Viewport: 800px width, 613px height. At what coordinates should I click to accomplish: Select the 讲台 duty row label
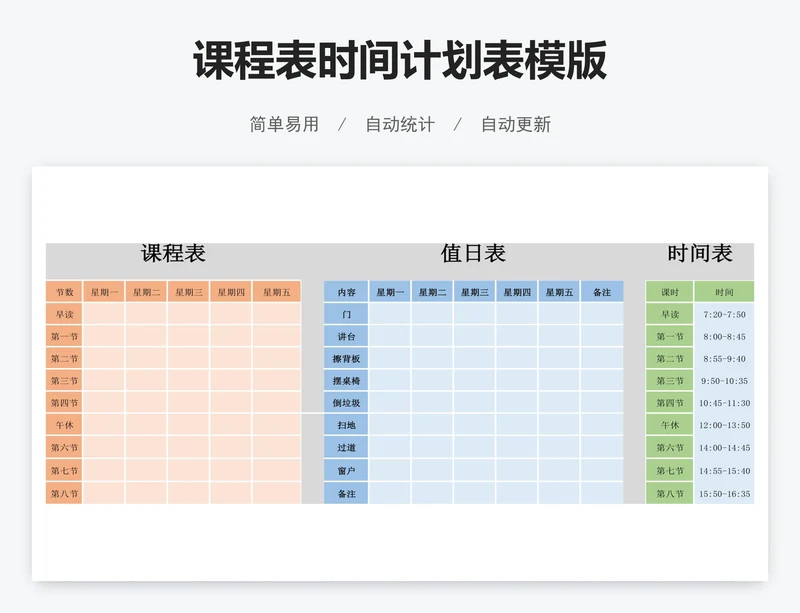tap(346, 336)
